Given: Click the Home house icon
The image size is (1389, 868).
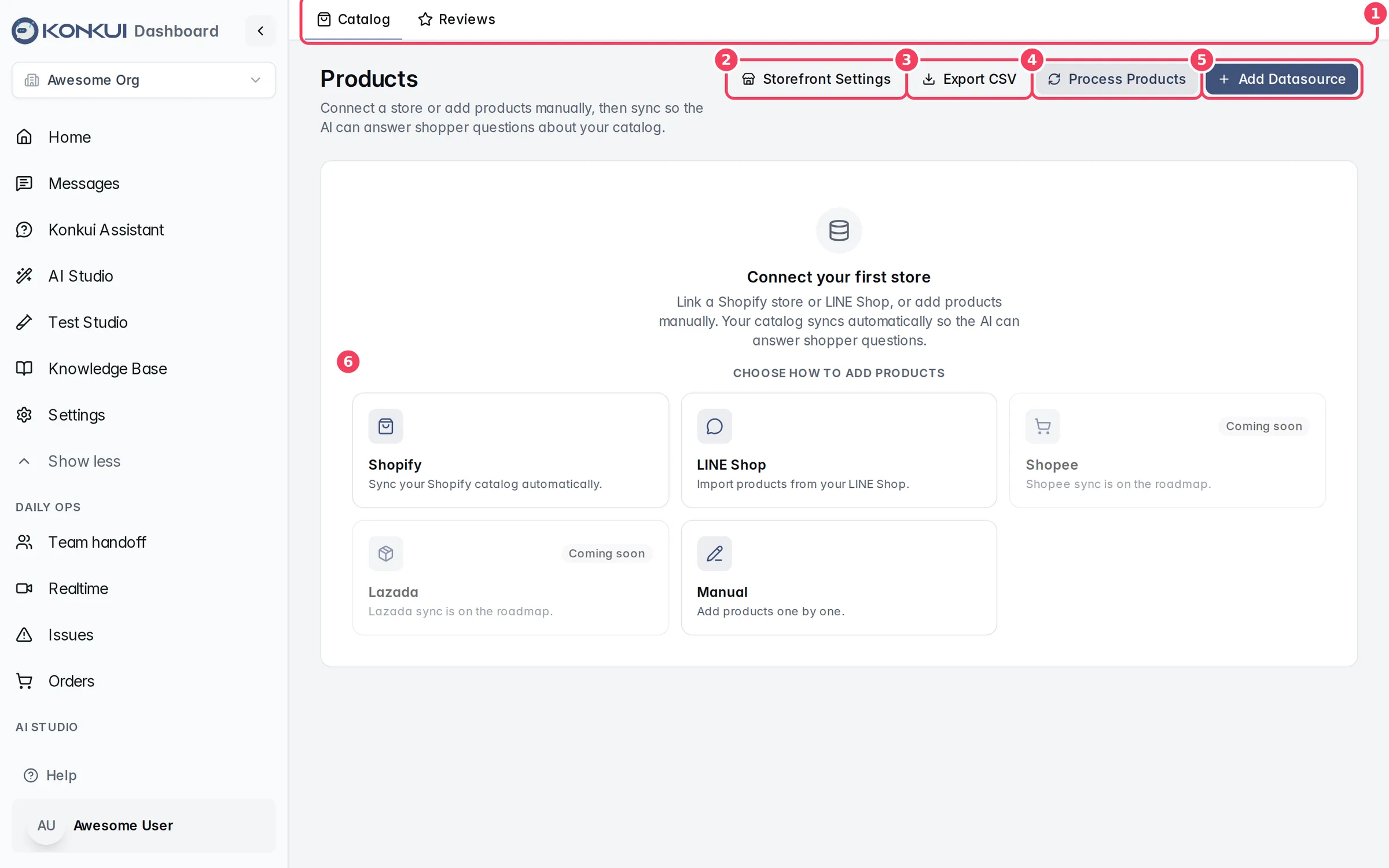Looking at the screenshot, I should (24, 137).
